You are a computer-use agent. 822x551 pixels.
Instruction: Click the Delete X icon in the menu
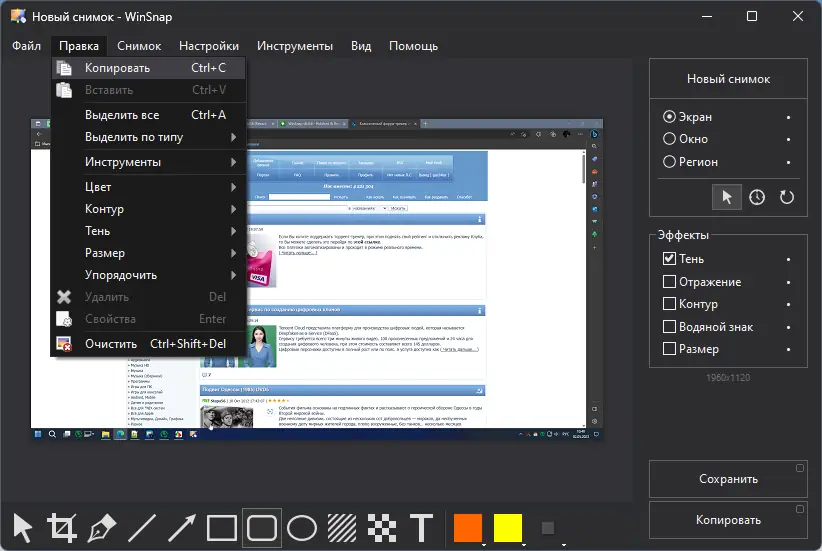coord(64,297)
